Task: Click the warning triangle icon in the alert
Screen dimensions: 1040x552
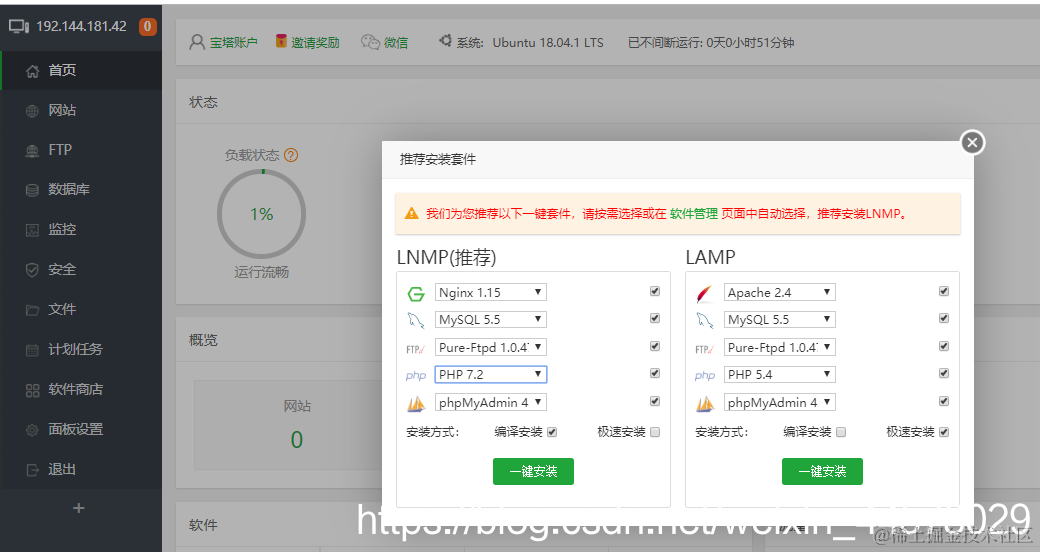Action: (x=412, y=214)
